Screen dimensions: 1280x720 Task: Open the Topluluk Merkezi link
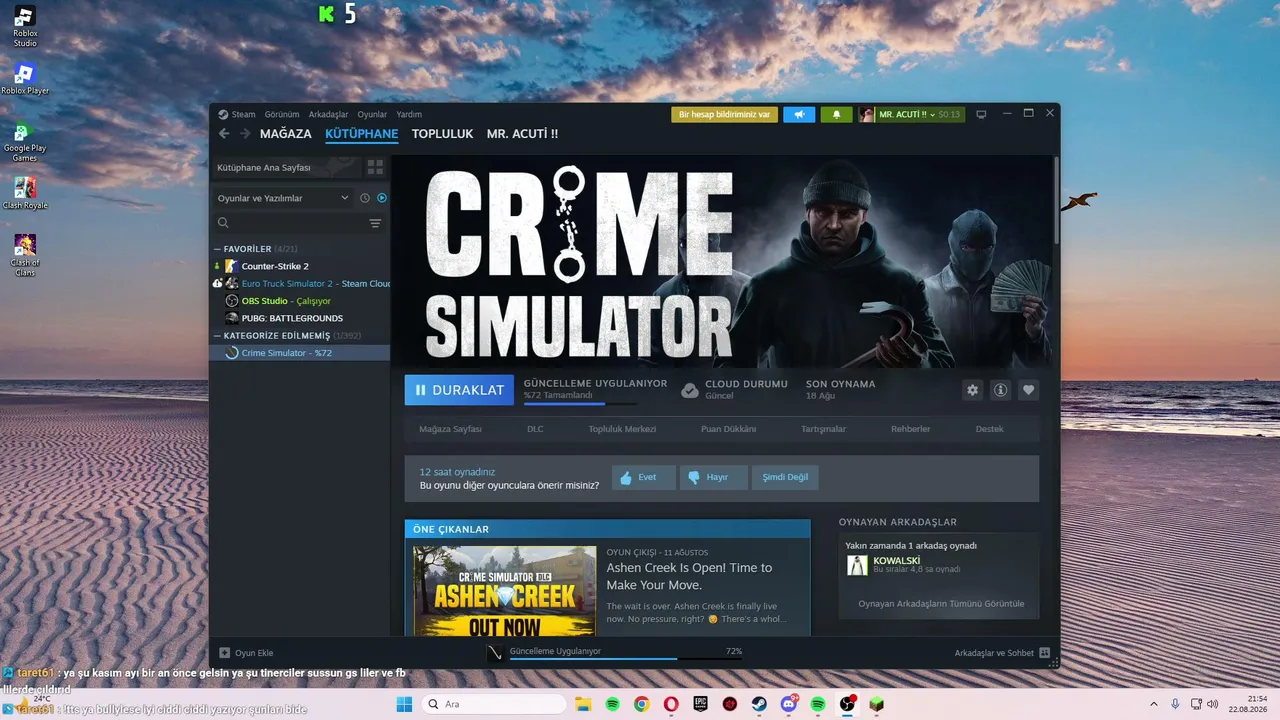click(622, 429)
